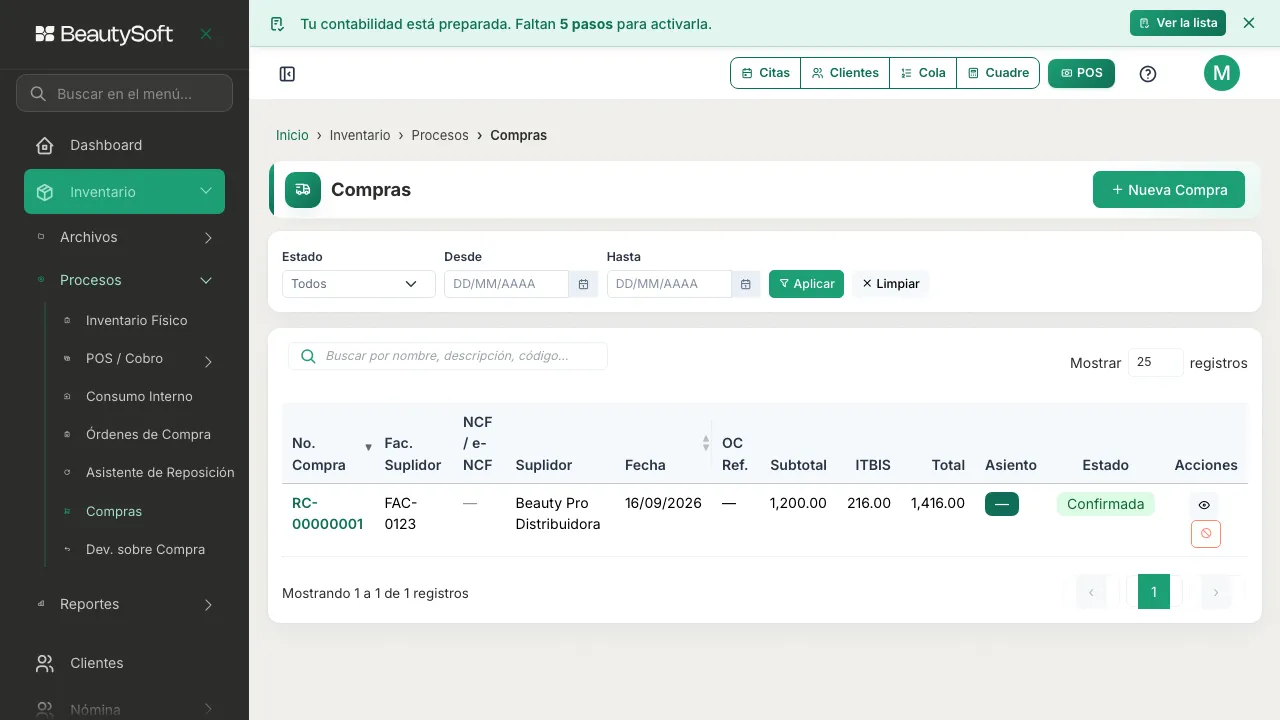Dismiss the accounting setup banner
Viewport: 1280px width, 720px height.
coord(1249,23)
